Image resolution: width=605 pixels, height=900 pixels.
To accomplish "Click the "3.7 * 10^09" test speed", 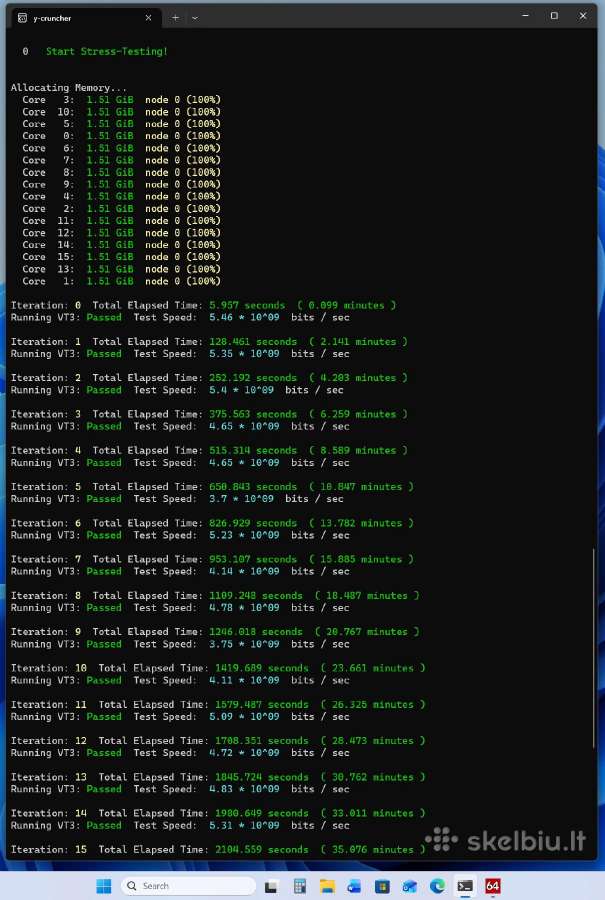I will click(x=241, y=499).
